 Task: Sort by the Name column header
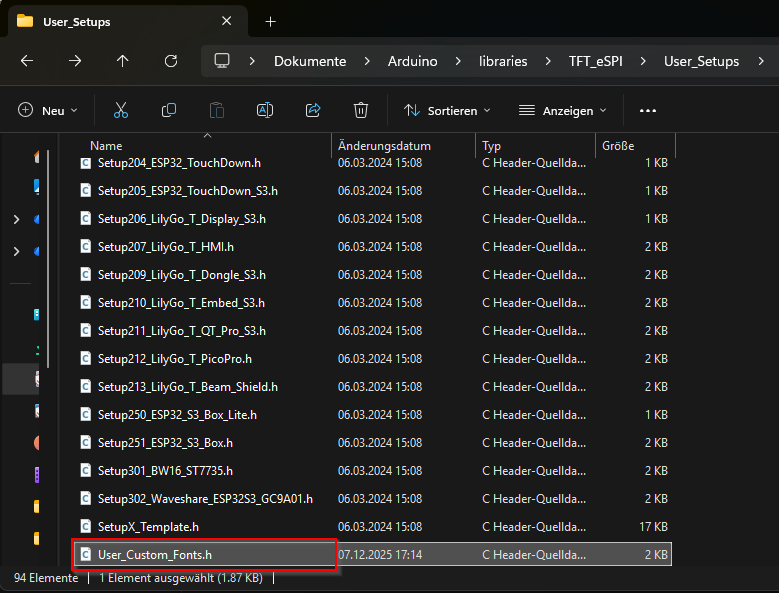coord(106,146)
